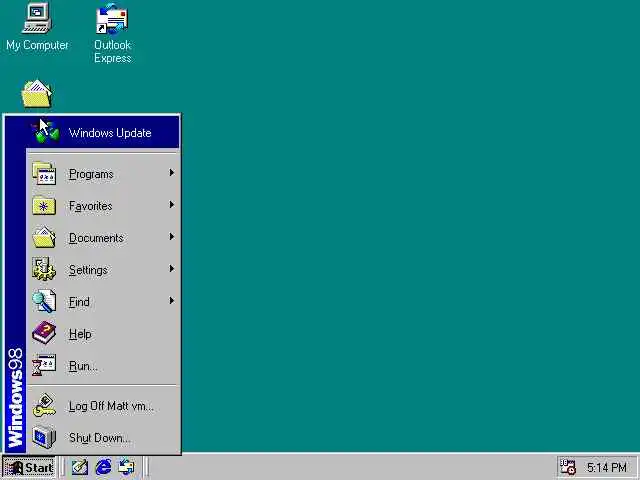
Task: Select the documents folder icon on desktop
Action: [37, 94]
